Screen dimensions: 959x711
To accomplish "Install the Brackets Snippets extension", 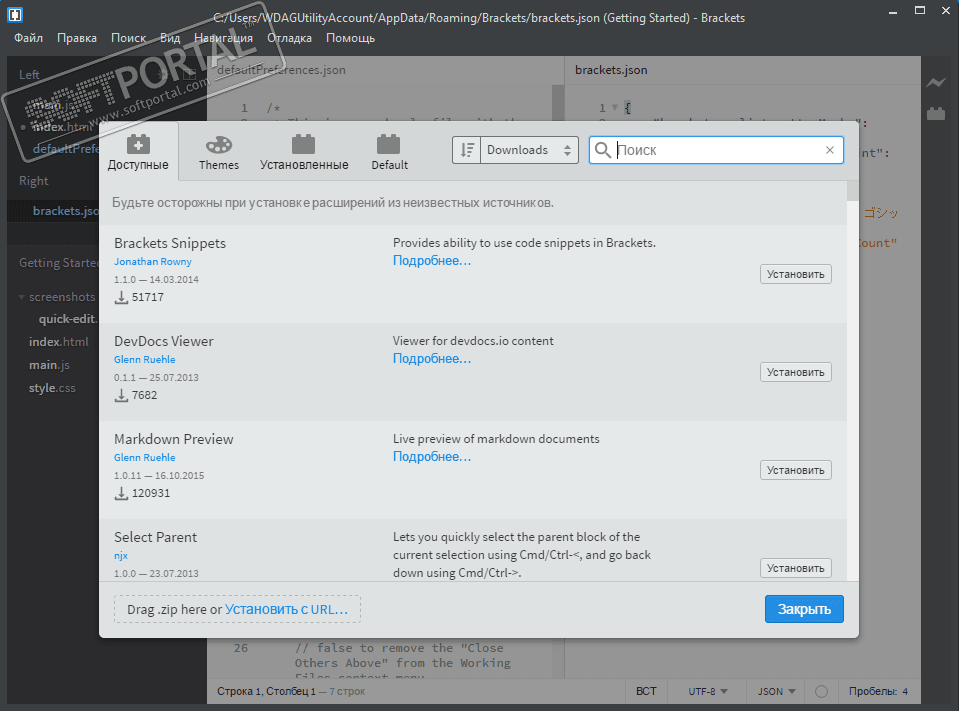I will tap(796, 274).
